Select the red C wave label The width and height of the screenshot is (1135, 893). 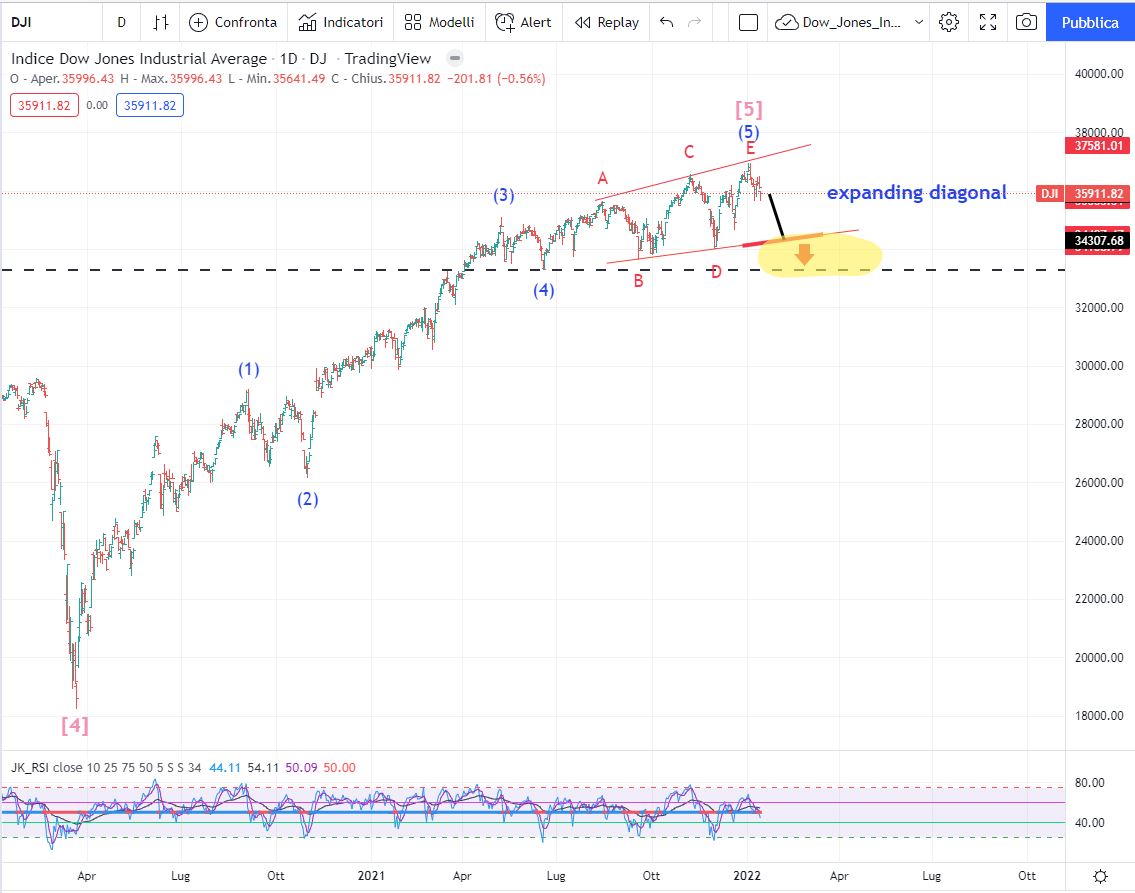click(689, 152)
